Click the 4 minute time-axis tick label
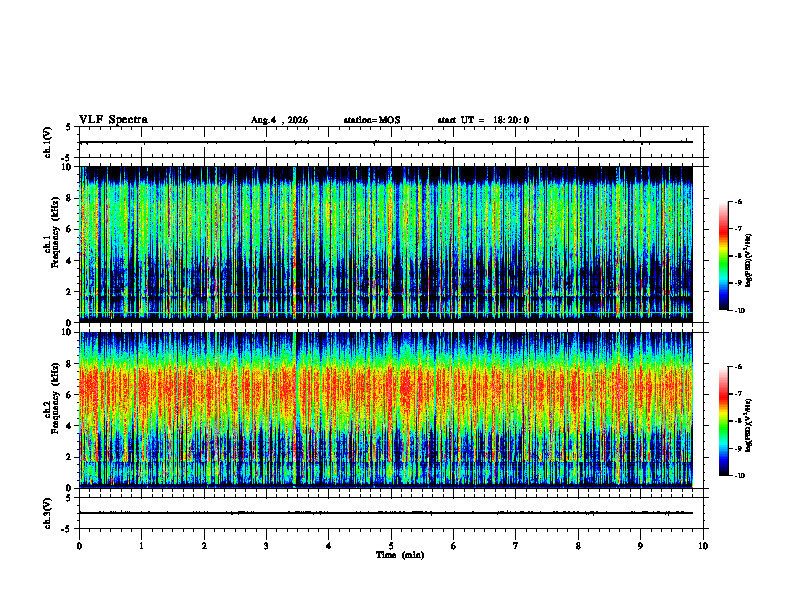This screenshot has width=792, height=612. (329, 546)
